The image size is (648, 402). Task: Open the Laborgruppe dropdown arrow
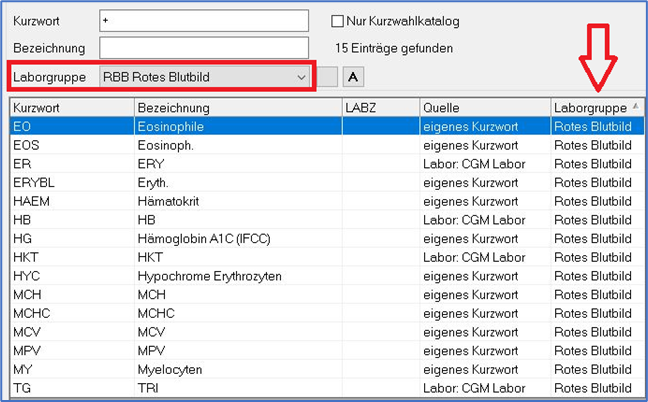click(x=301, y=77)
